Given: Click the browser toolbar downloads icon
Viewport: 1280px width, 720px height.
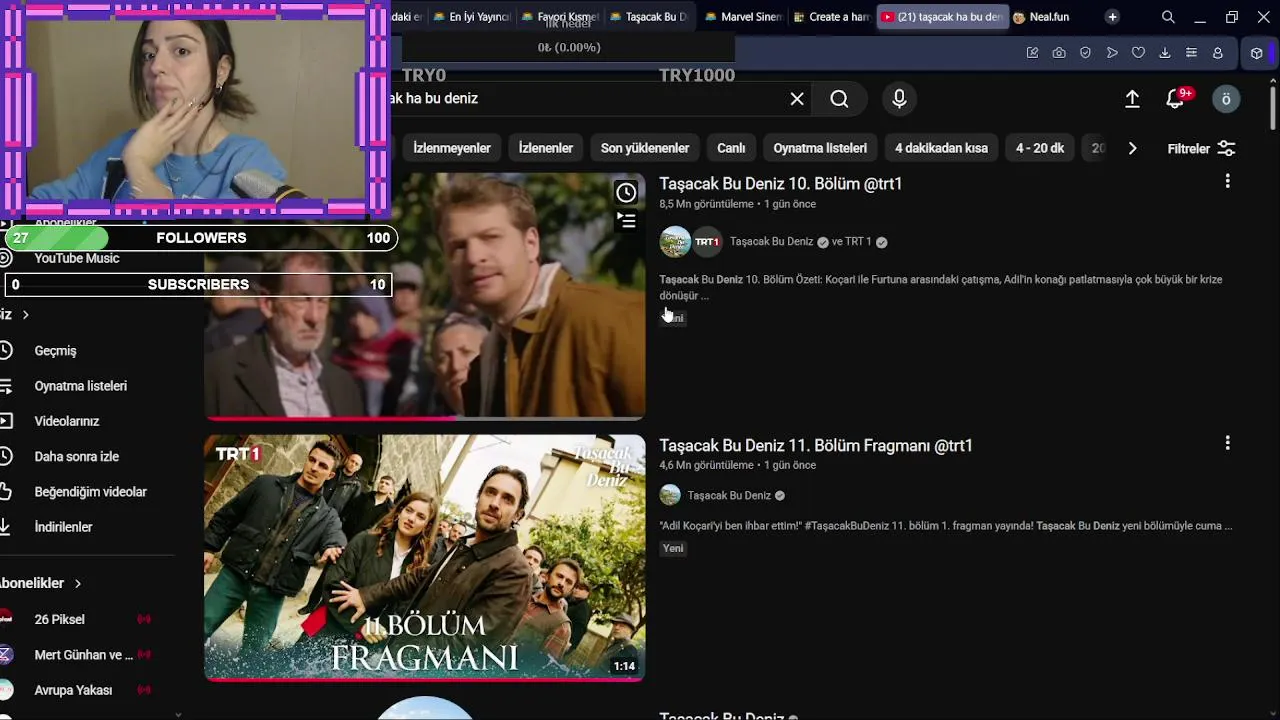Looking at the screenshot, I should (x=1164, y=53).
